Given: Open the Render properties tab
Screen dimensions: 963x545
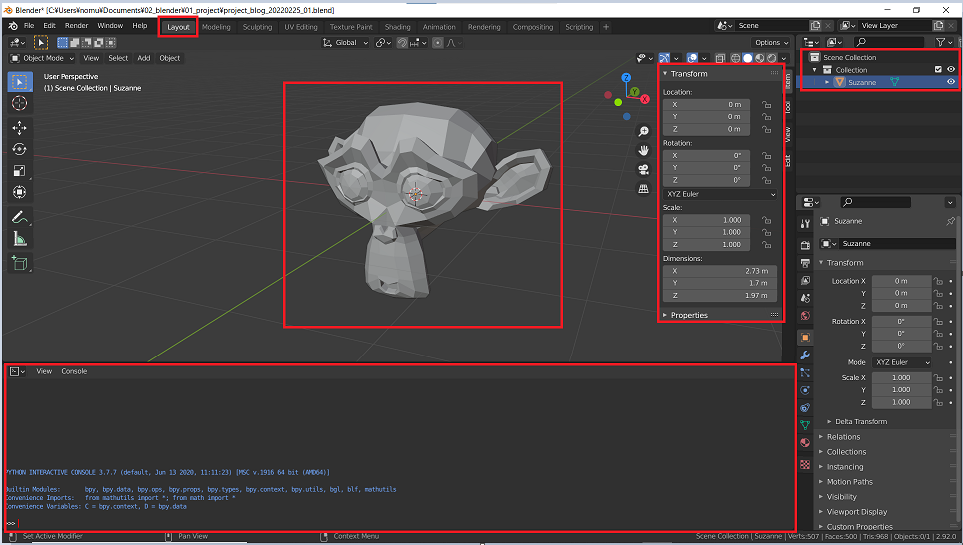Looking at the screenshot, I should [x=805, y=245].
